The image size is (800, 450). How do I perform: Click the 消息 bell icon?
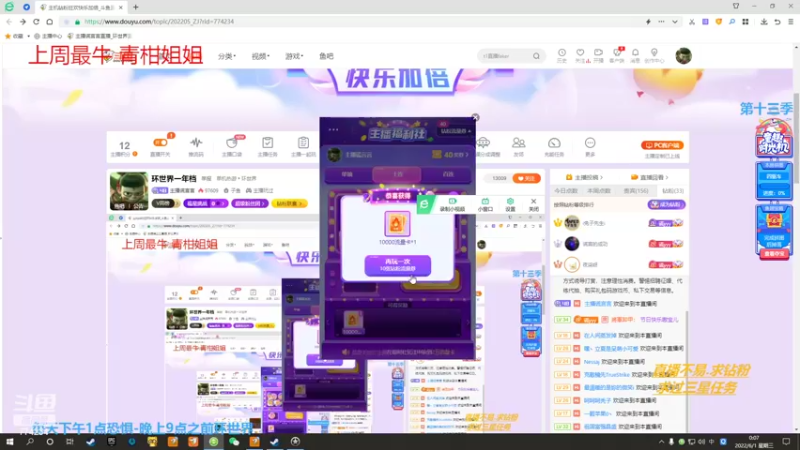click(x=635, y=55)
